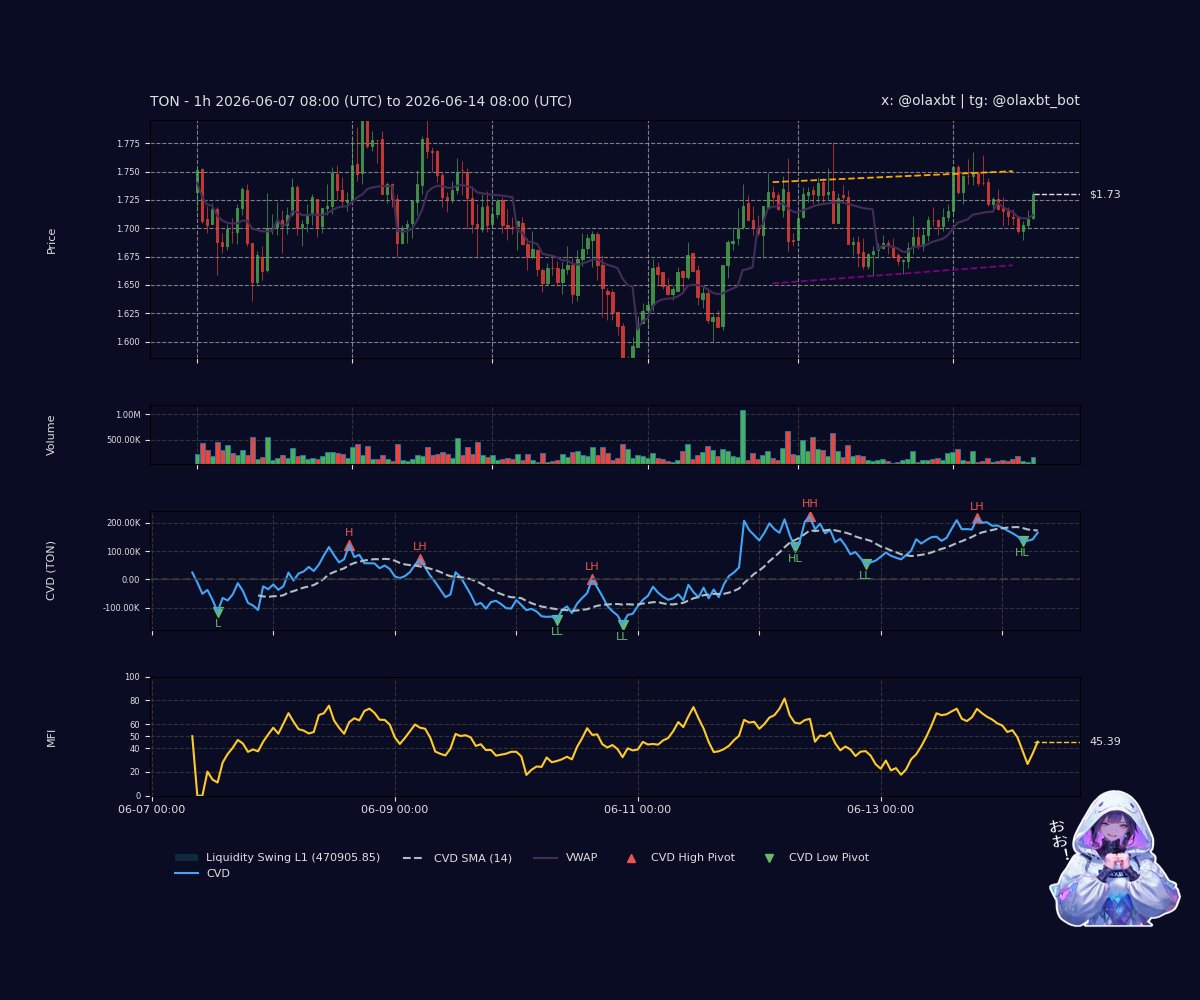Click the '06-11 00:00' date tick
The width and height of the screenshot is (1200, 1000).
(638, 809)
